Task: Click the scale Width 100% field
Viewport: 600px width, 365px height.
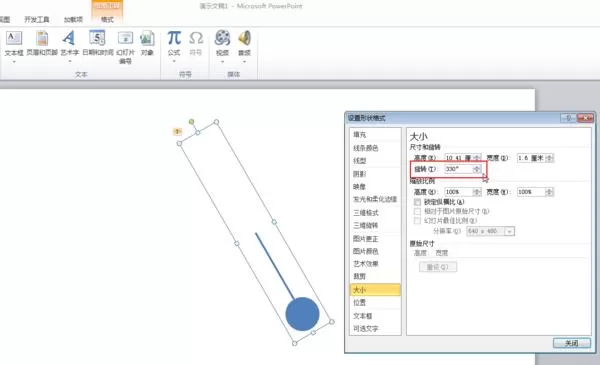Action: [x=531, y=192]
